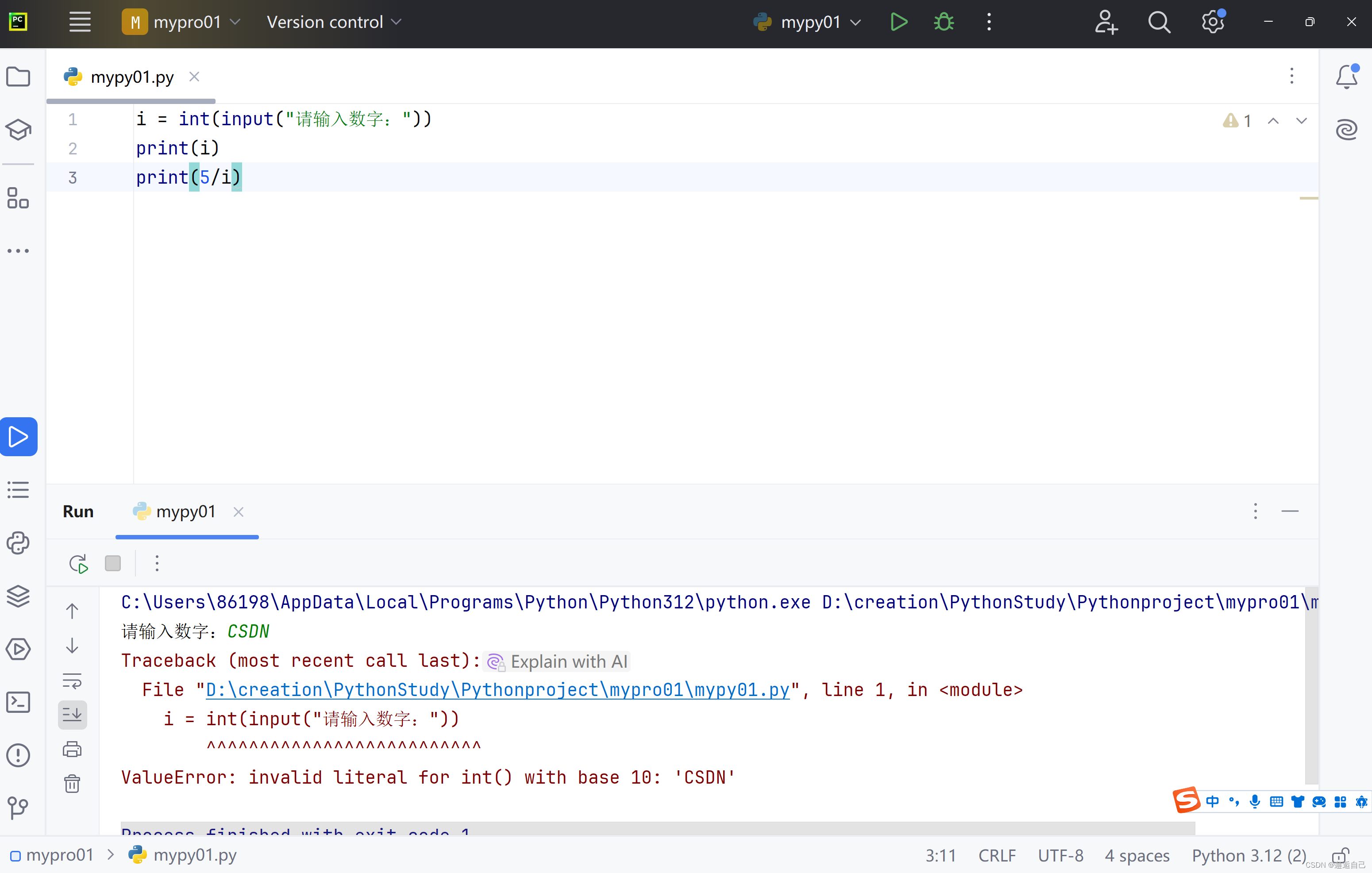Open the Python Console tool window

[x=18, y=543]
